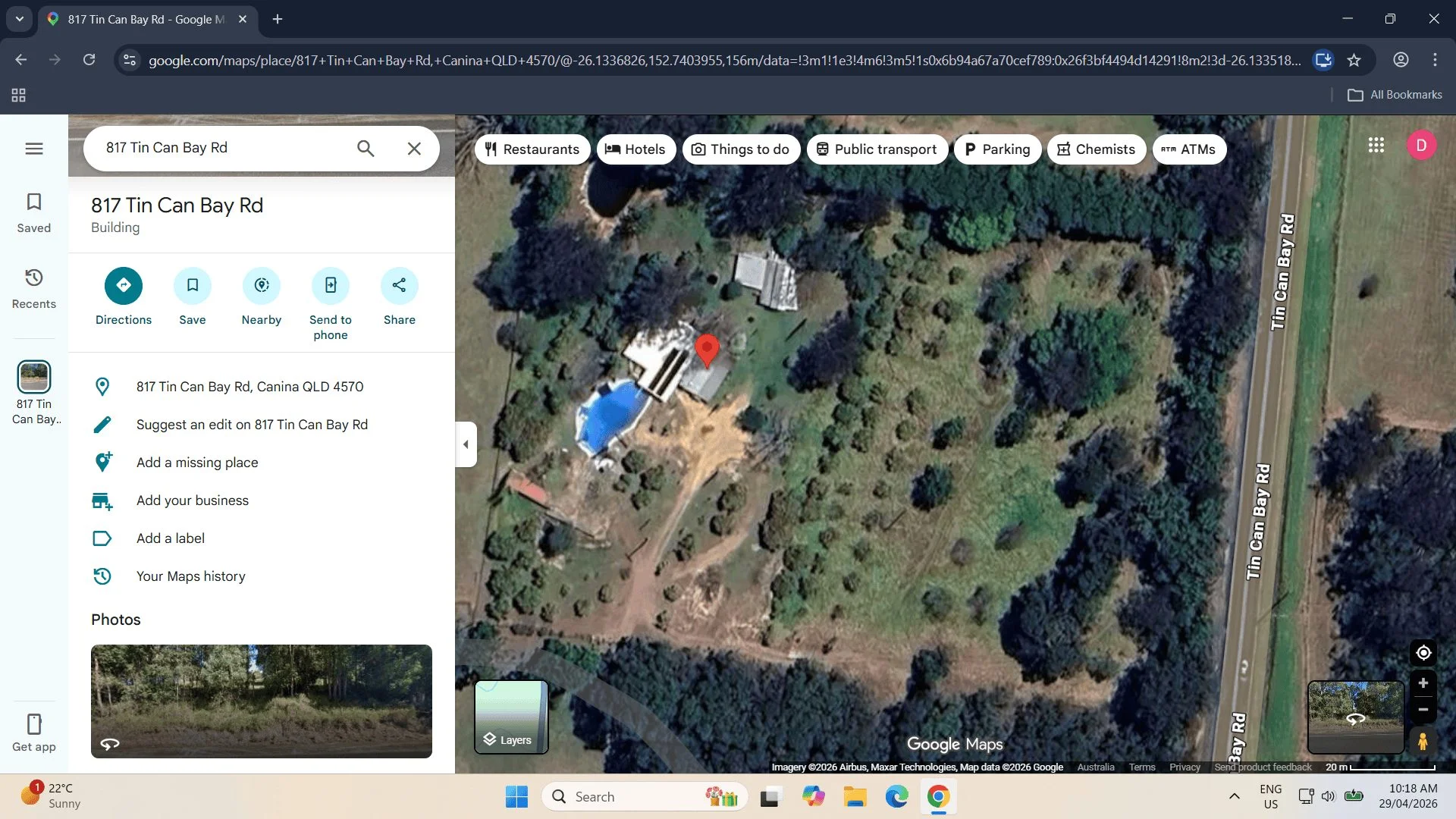1456x819 pixels.
Task: Open a new browser tab
Action: click(x=278, y=20)
